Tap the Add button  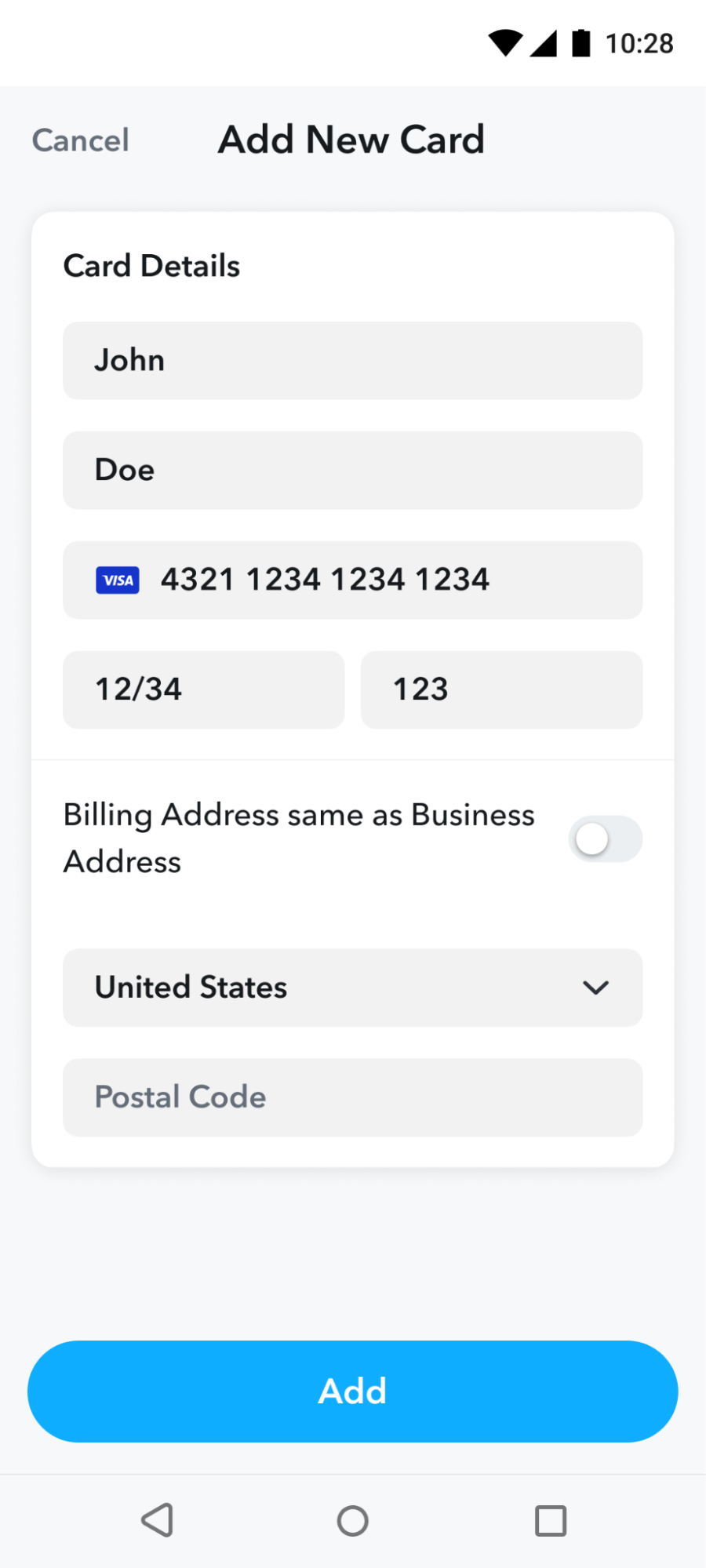(x=352, y=1391)
